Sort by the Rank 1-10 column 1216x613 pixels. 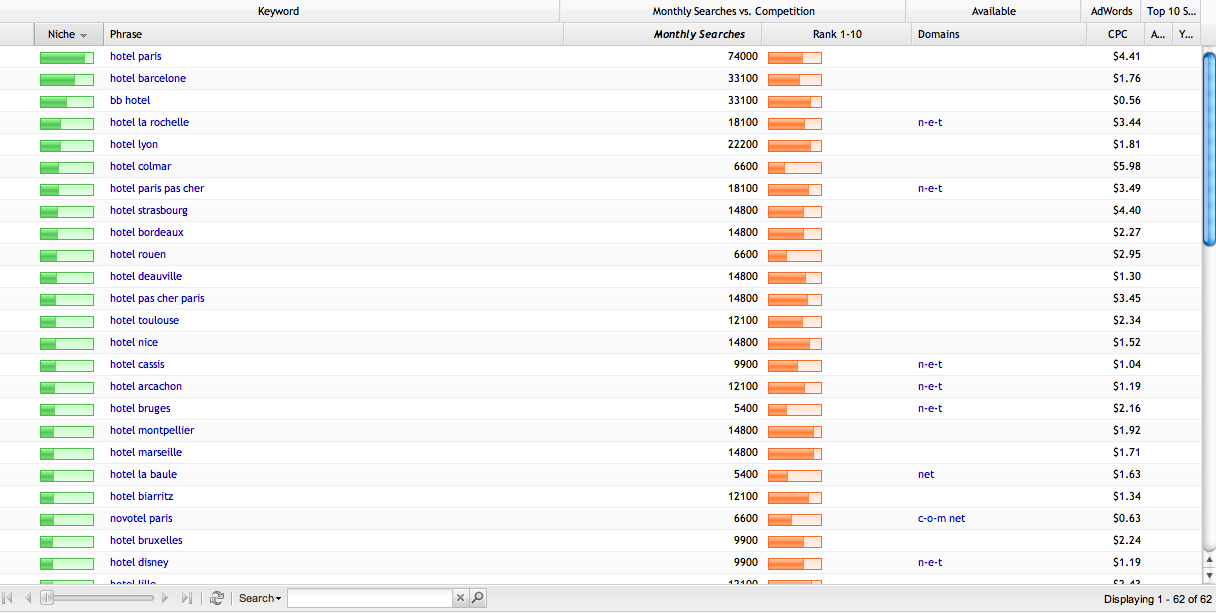click(837, 34)
